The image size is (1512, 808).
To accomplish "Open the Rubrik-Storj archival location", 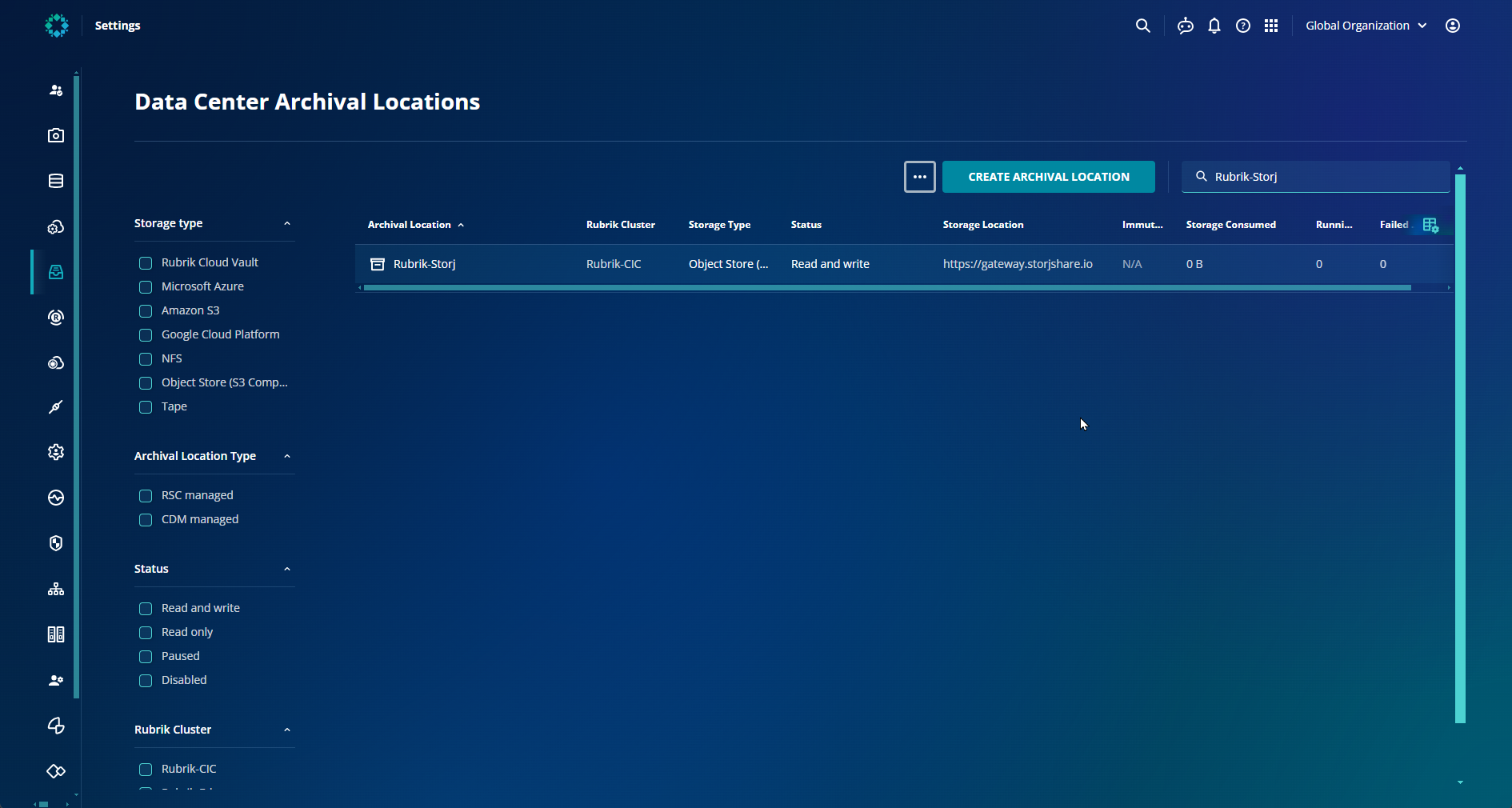I will coord(424,264).
